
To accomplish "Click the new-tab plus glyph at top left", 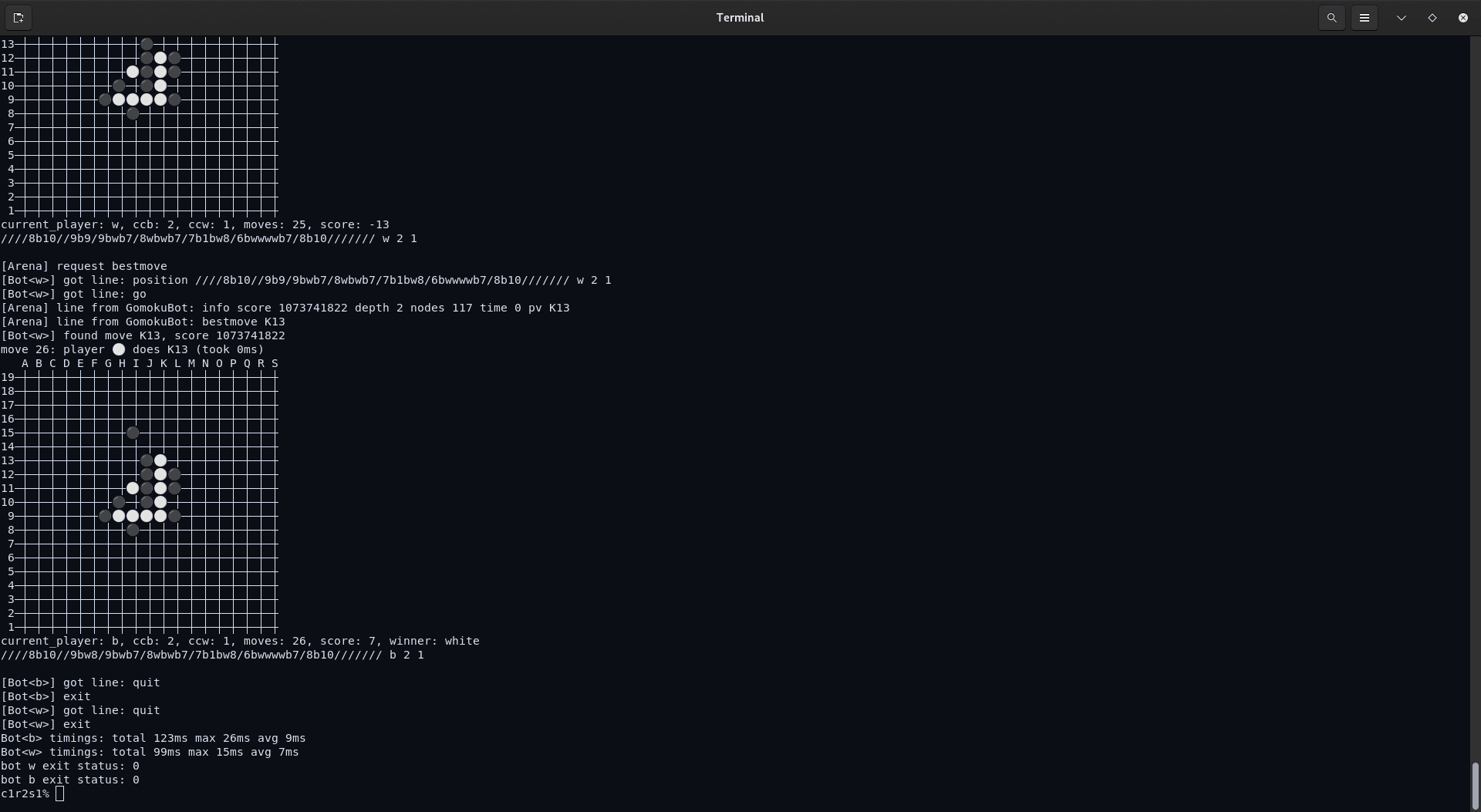I will click(x=19, y=17).
